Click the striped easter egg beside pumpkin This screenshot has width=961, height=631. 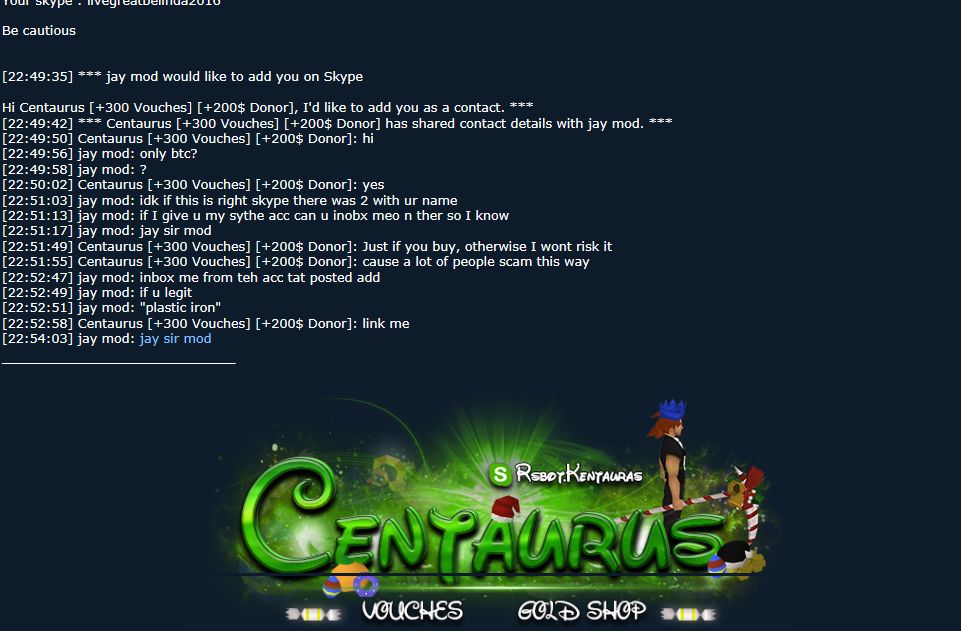pos(332,587)
